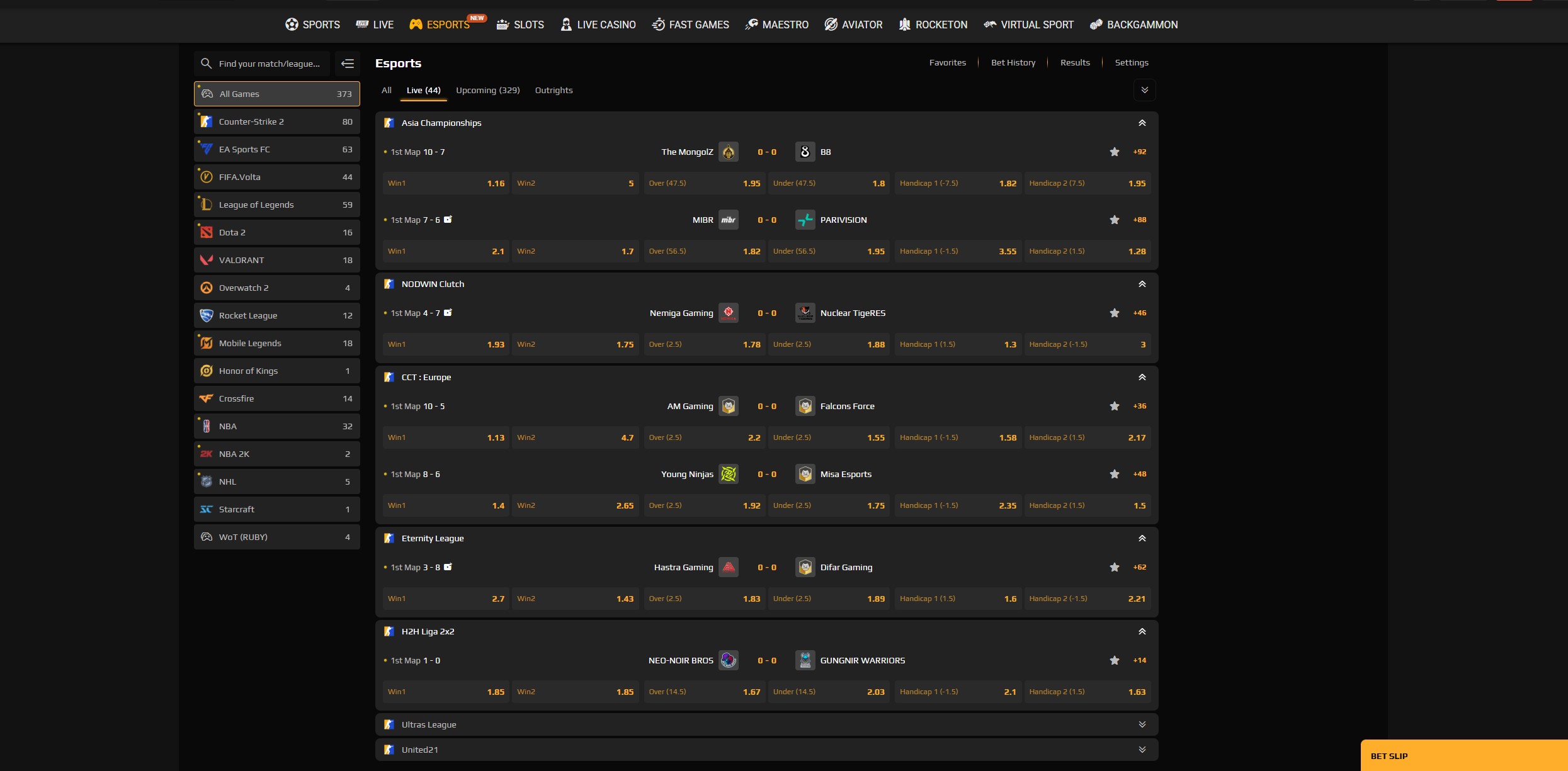Viewport: 1568px width, 771px height.
Task: Collapse Eternity League section
Action: click(1142, 538)
